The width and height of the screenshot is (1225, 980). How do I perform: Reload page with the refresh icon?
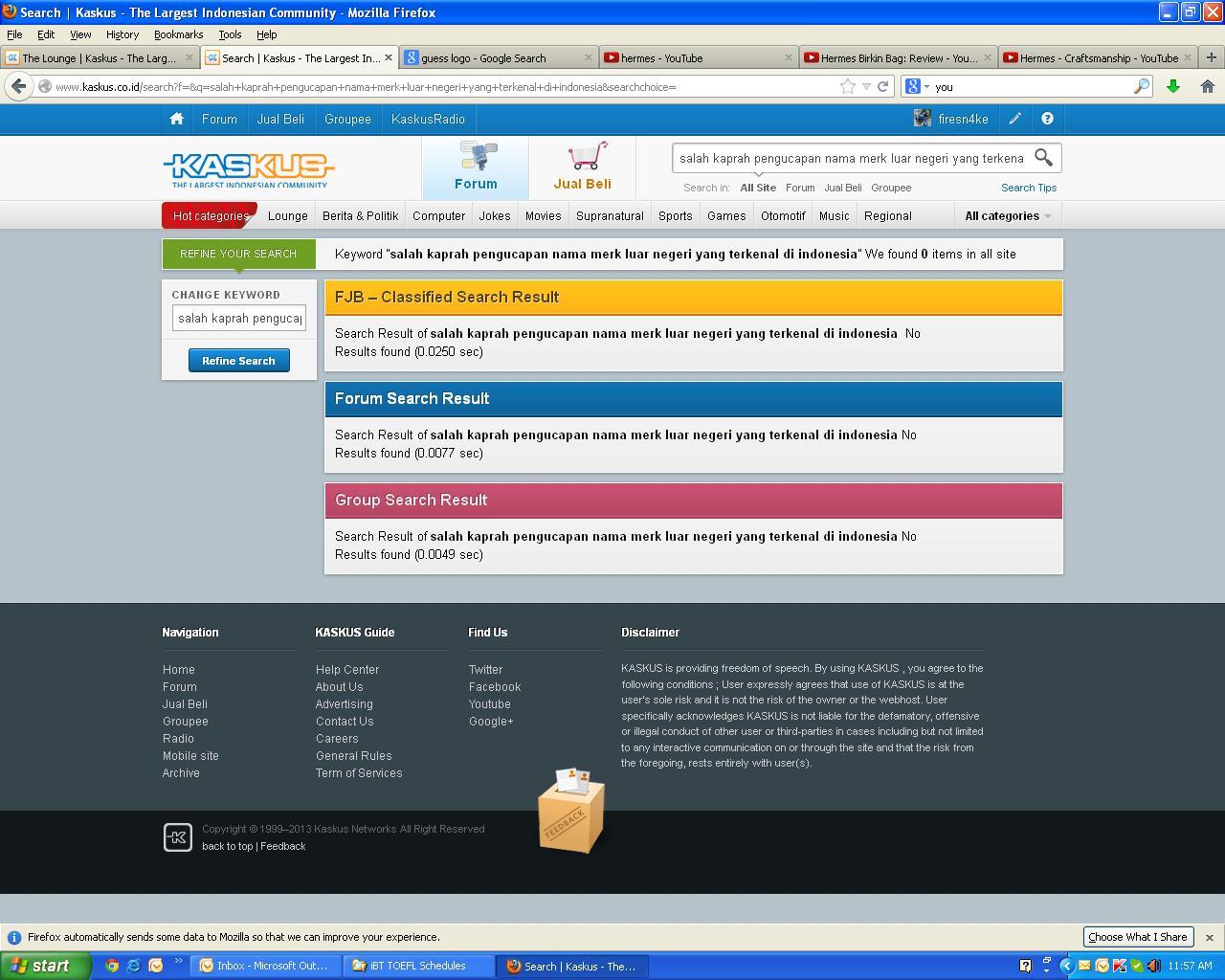883,86
